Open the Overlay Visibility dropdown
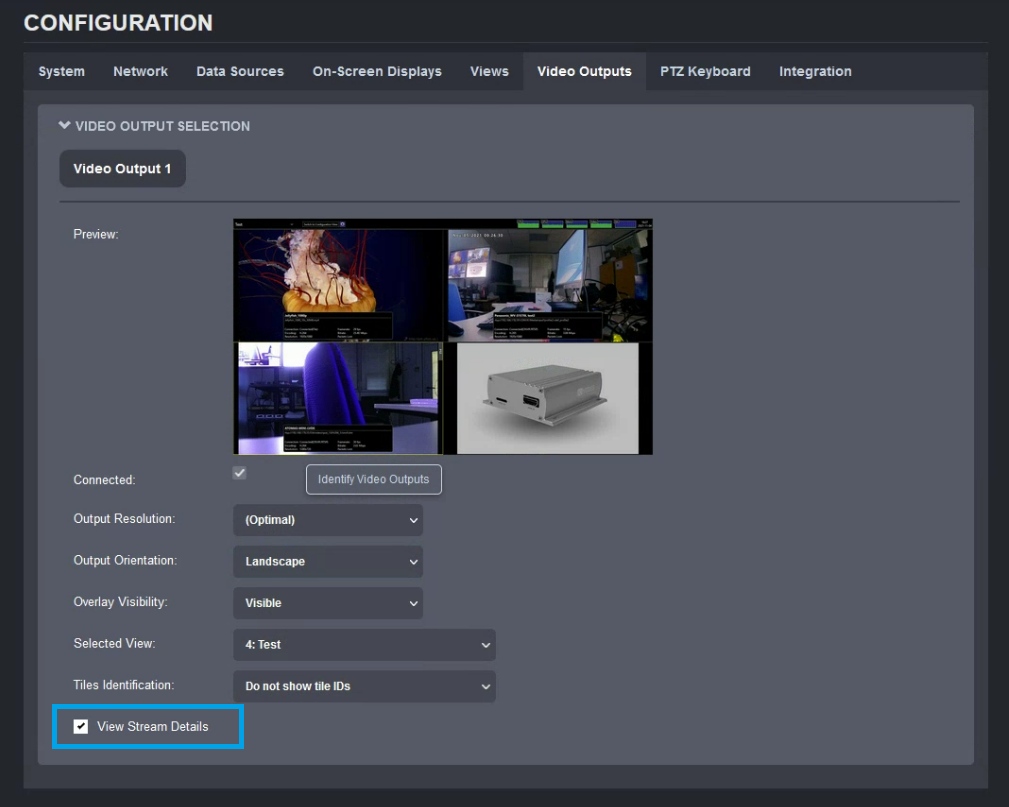 coord(328,603)
